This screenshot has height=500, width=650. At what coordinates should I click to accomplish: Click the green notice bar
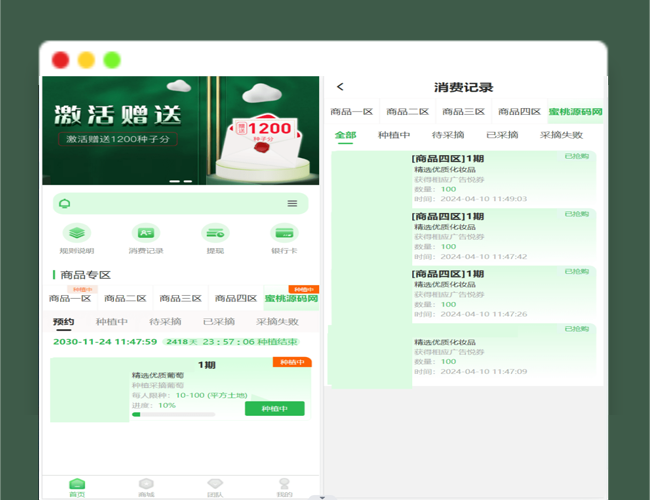pyautogui.click(x=181, y=204)
